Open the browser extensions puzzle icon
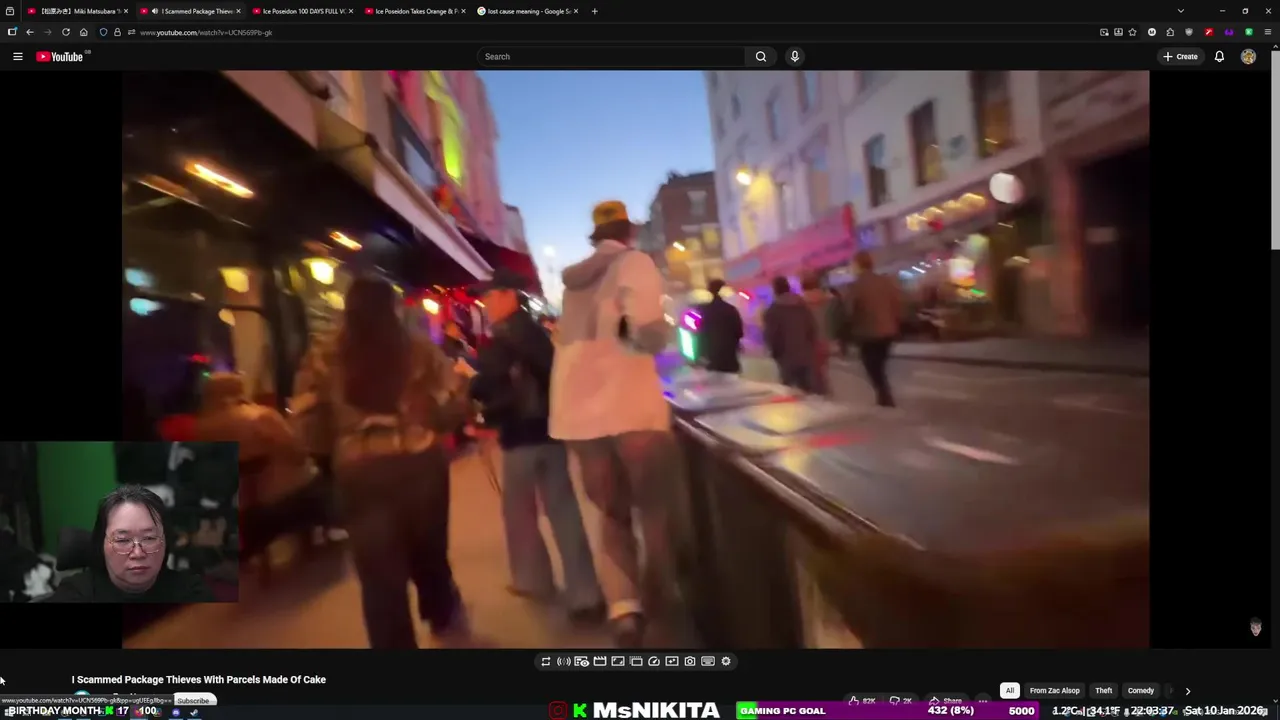Image resolution: width=1280 pixels, height=720 pixels. pos(1170,32)
